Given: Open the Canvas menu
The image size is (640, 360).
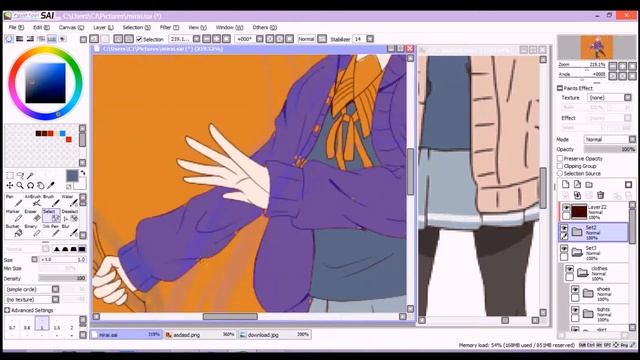Looking at the screenshot, I should [71, 27].
